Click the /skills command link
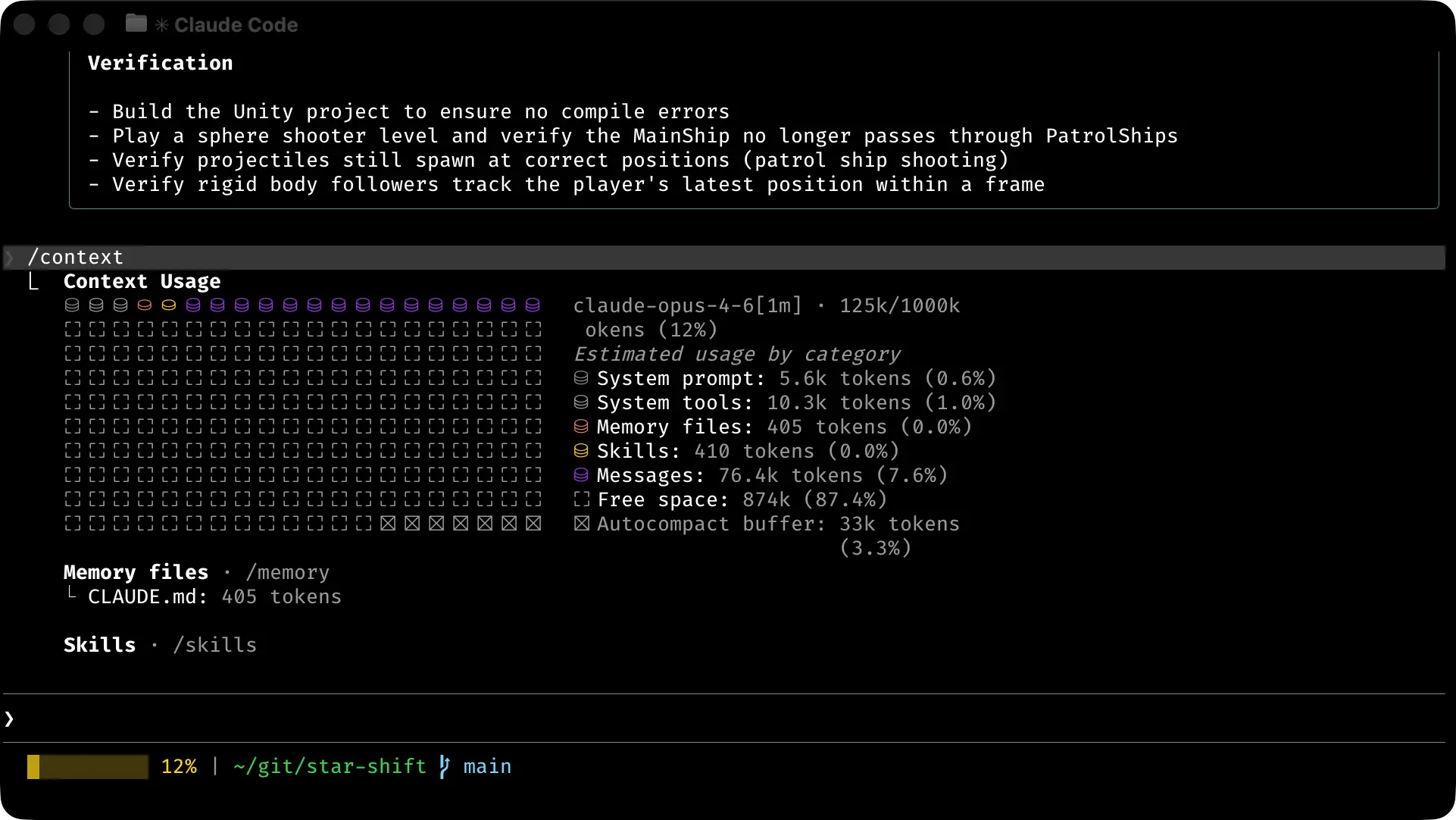Viewport: 1456px width, 820px height. (x=215, y=645)
